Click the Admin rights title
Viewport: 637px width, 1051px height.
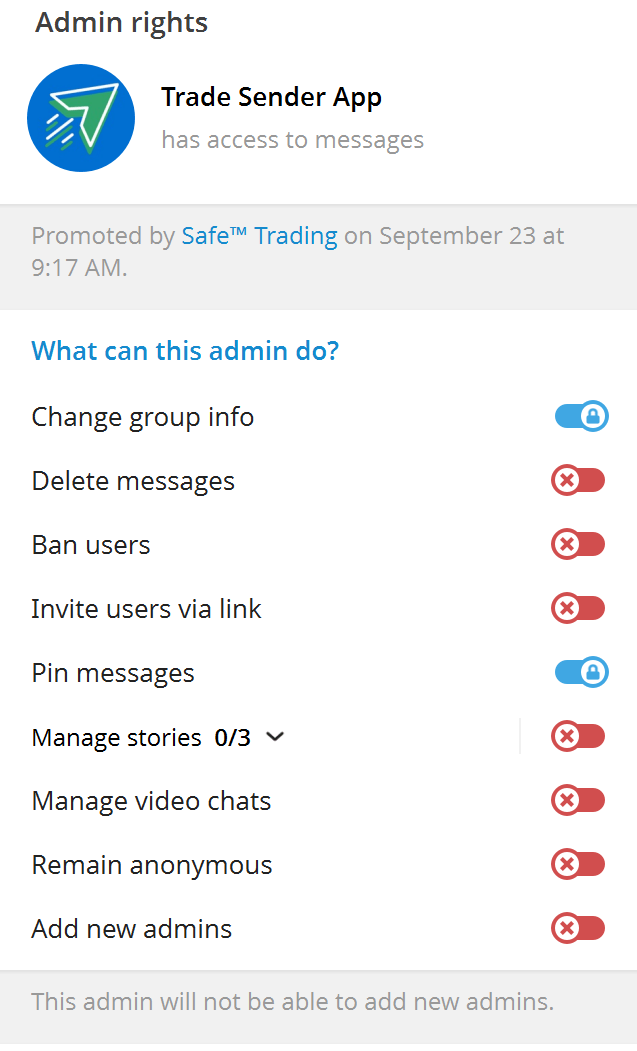(120, 22)
